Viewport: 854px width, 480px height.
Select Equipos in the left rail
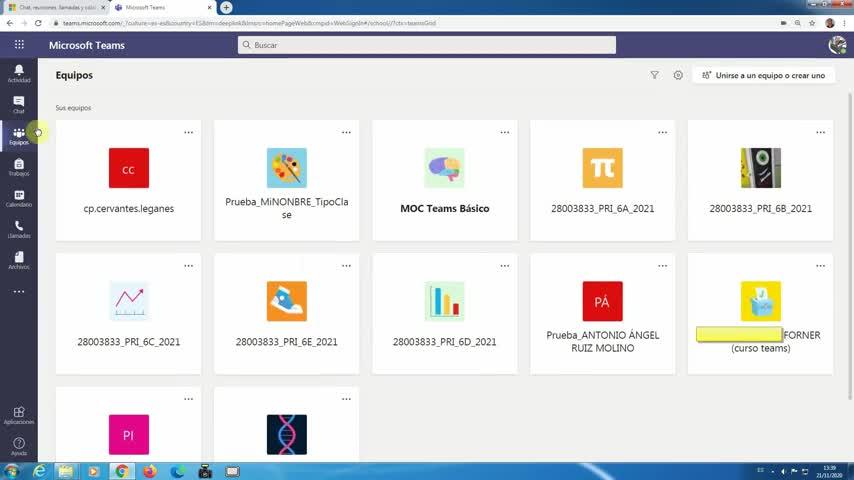pos(19,136)
